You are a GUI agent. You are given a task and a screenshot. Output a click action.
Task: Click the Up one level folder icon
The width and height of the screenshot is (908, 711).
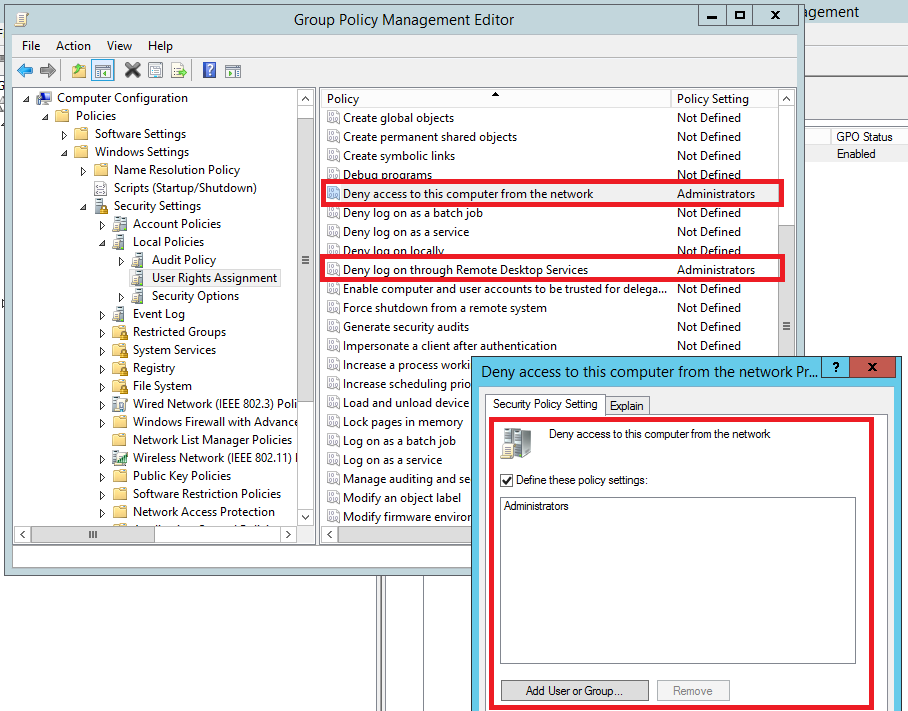pyautogui.click(x=79, y=70)
